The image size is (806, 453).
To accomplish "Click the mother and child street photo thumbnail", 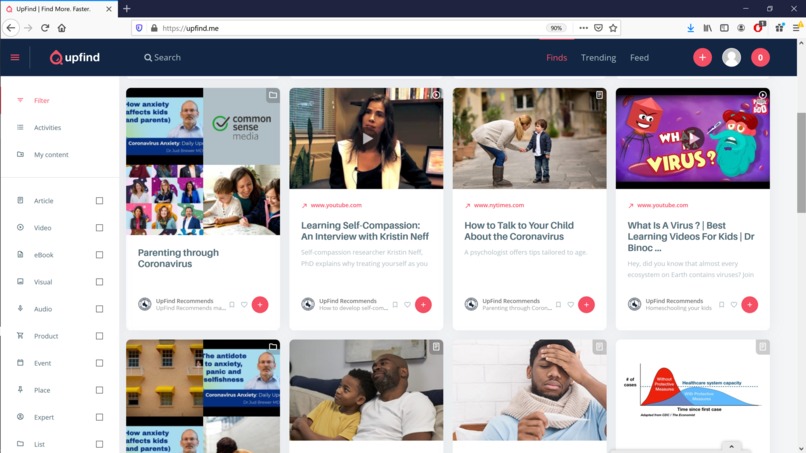I will click(529, 138).
